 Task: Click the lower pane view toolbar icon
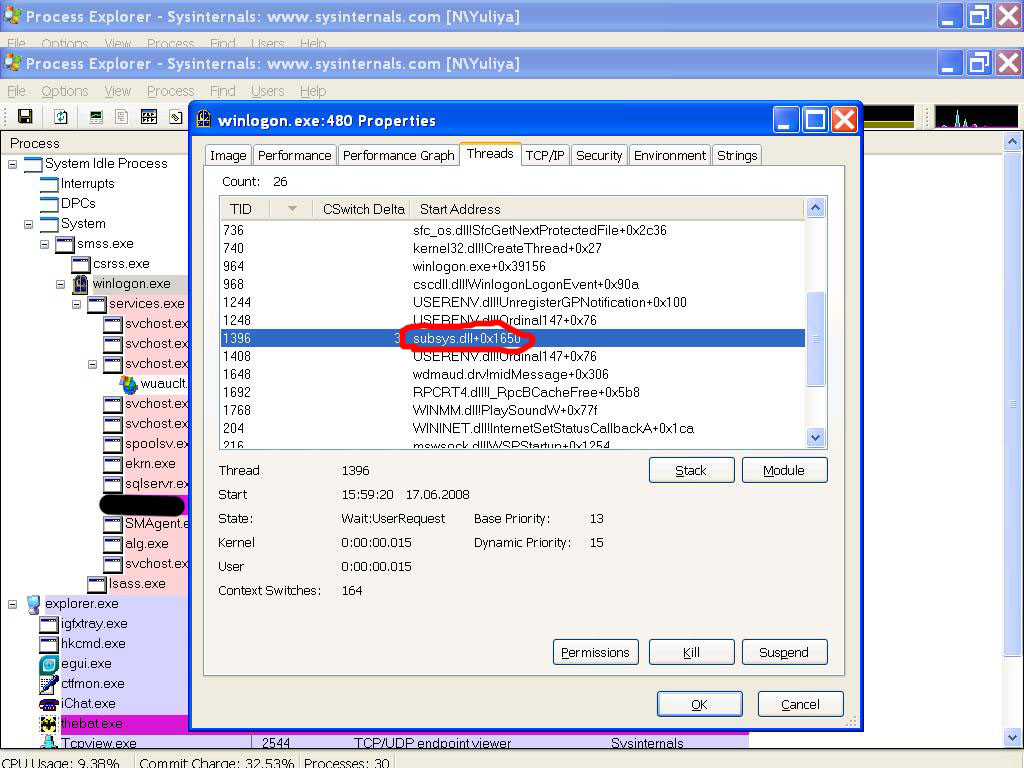(149, 116)
